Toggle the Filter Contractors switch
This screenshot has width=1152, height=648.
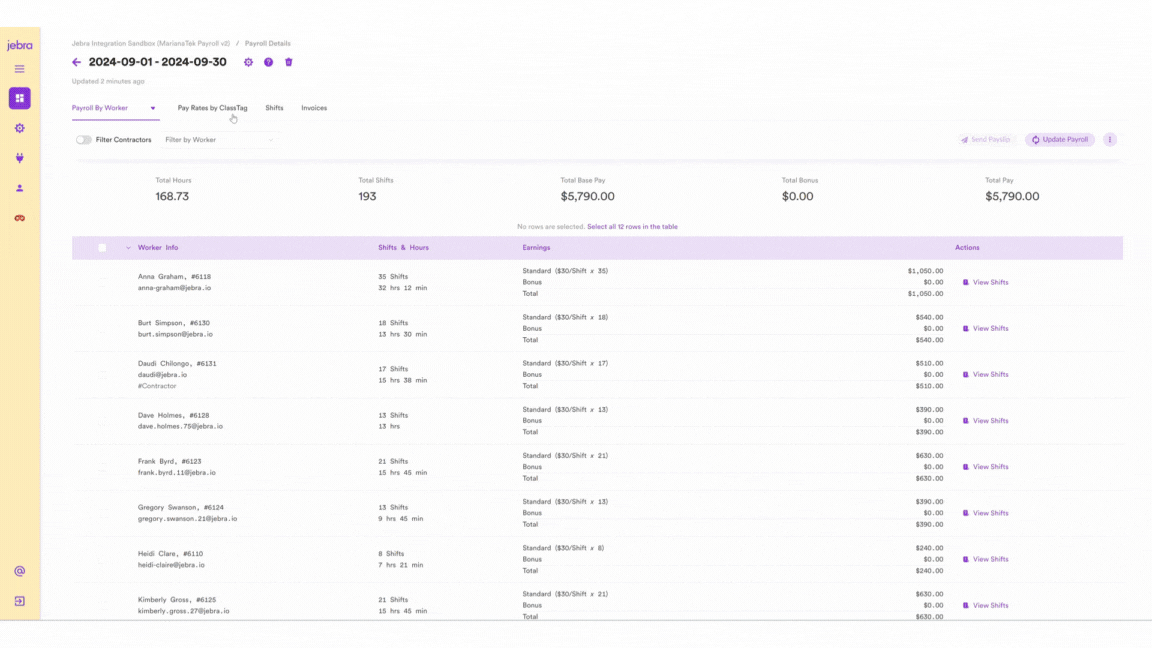pyautogui.click(x=84, y=140)
